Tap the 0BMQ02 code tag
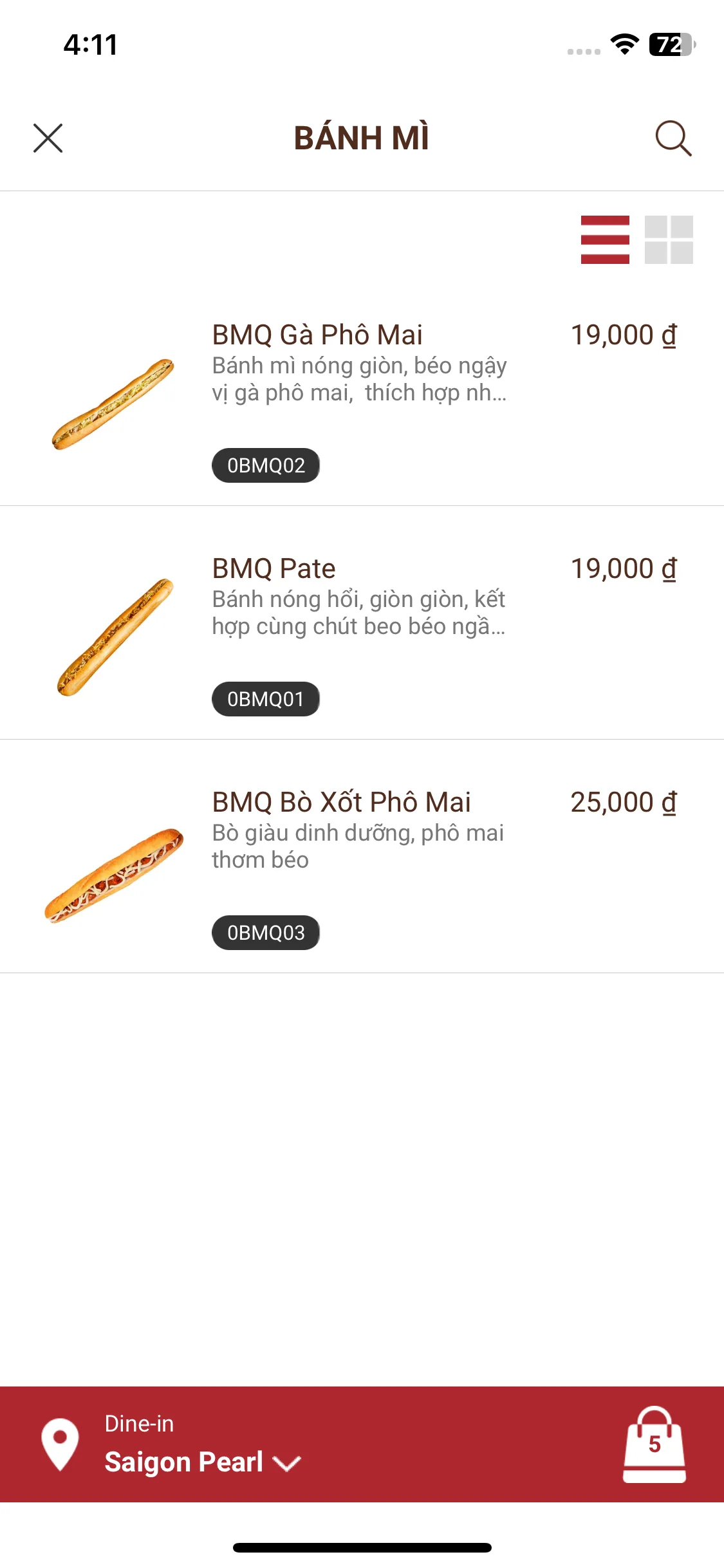Viewport: 724px width, 1568px height. (266, 465)
